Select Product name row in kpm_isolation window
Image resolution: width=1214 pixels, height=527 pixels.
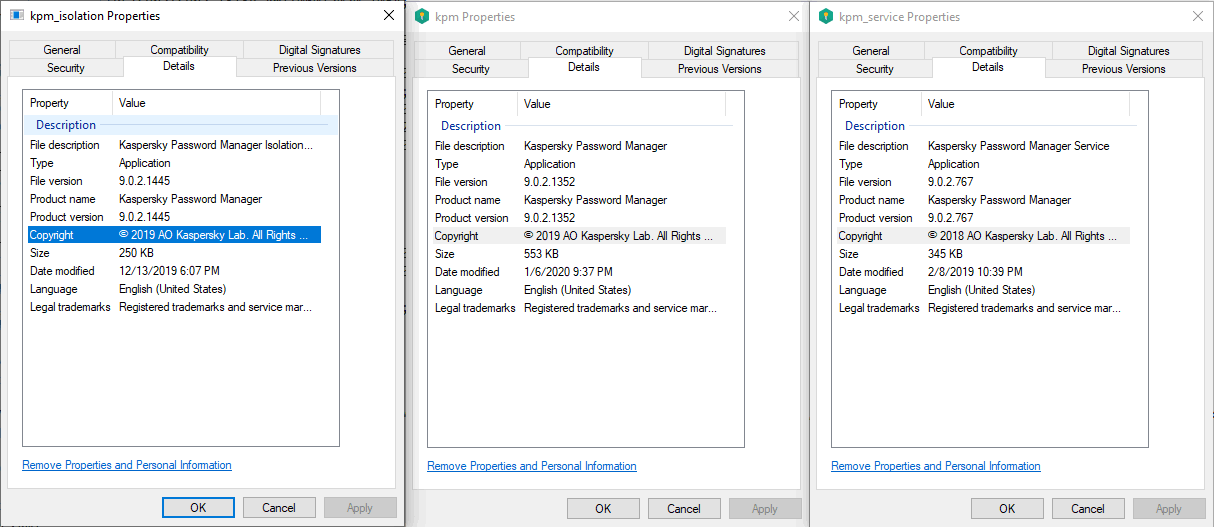click(x=174, y=199)
